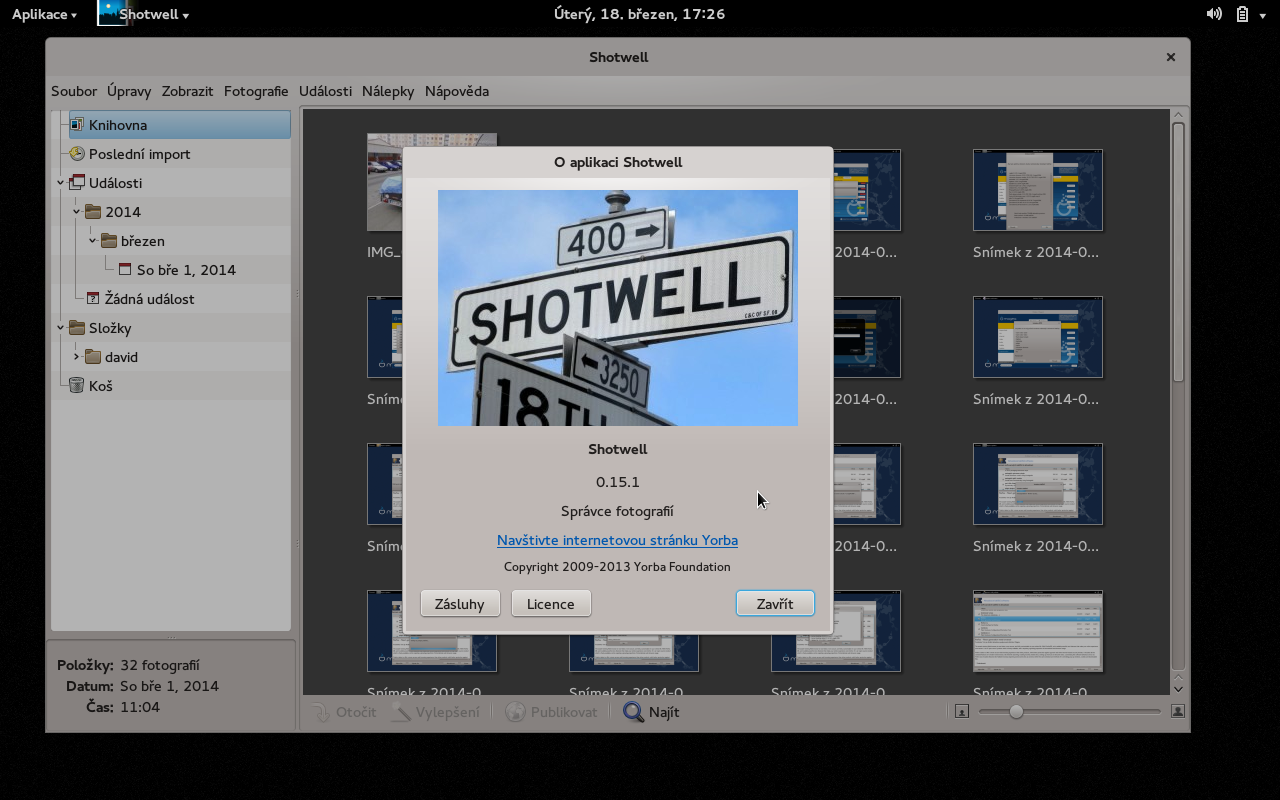The image size is (1280, 800).
Task: Click the "11:04" time value
Action: (140, 707)
